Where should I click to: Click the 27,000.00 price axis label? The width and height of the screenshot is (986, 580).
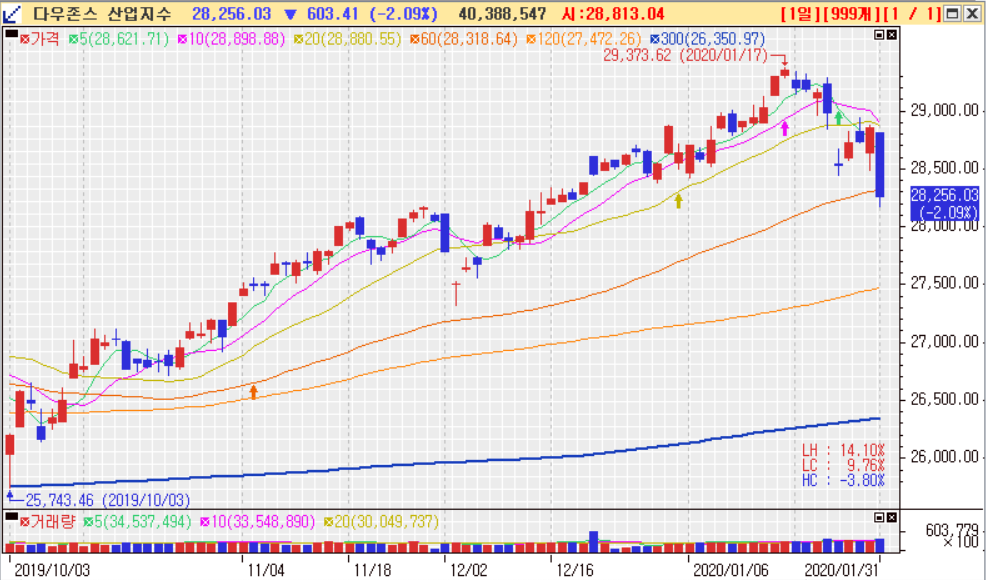944,342
